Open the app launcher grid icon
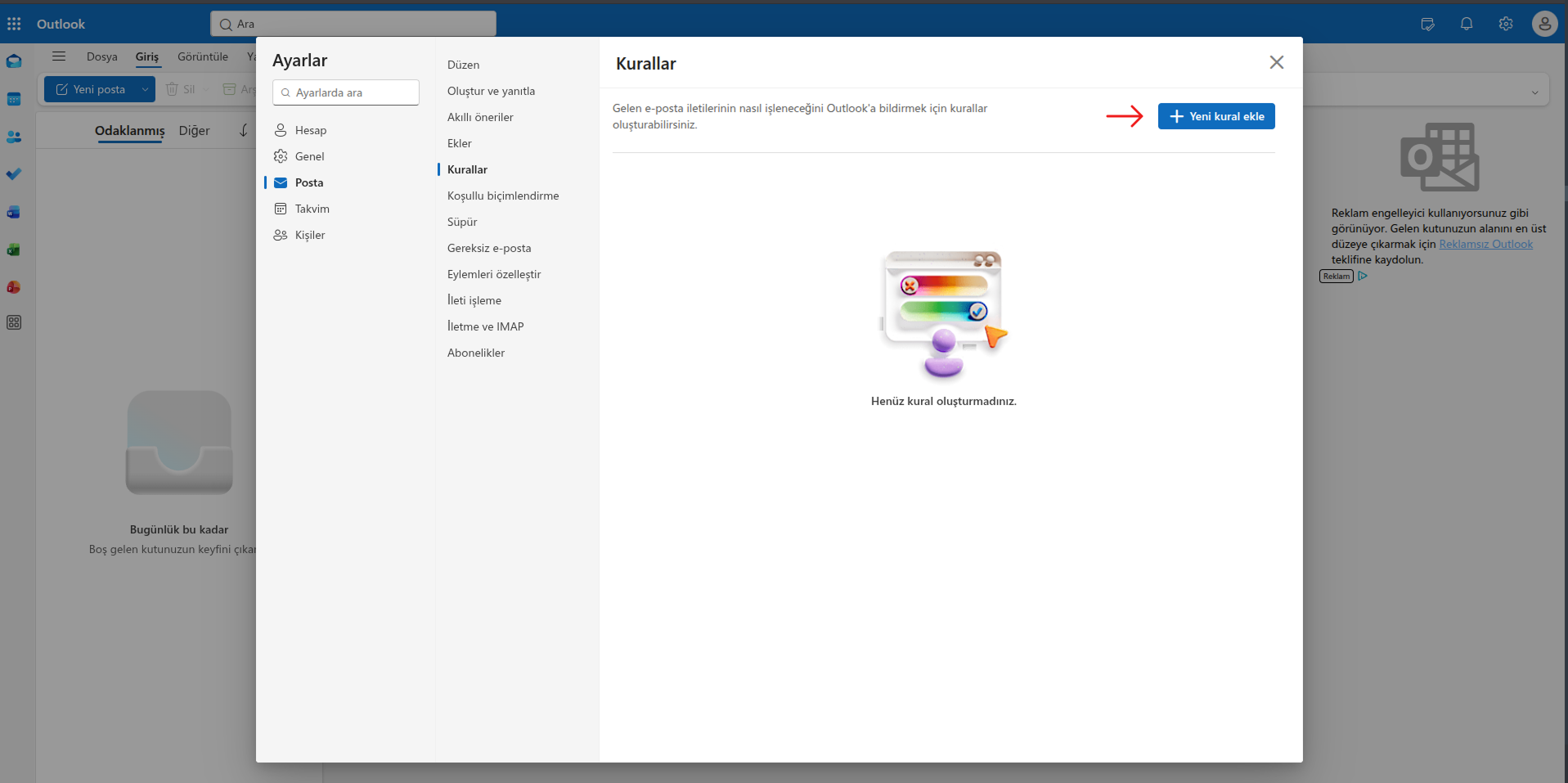 point(14,24)
